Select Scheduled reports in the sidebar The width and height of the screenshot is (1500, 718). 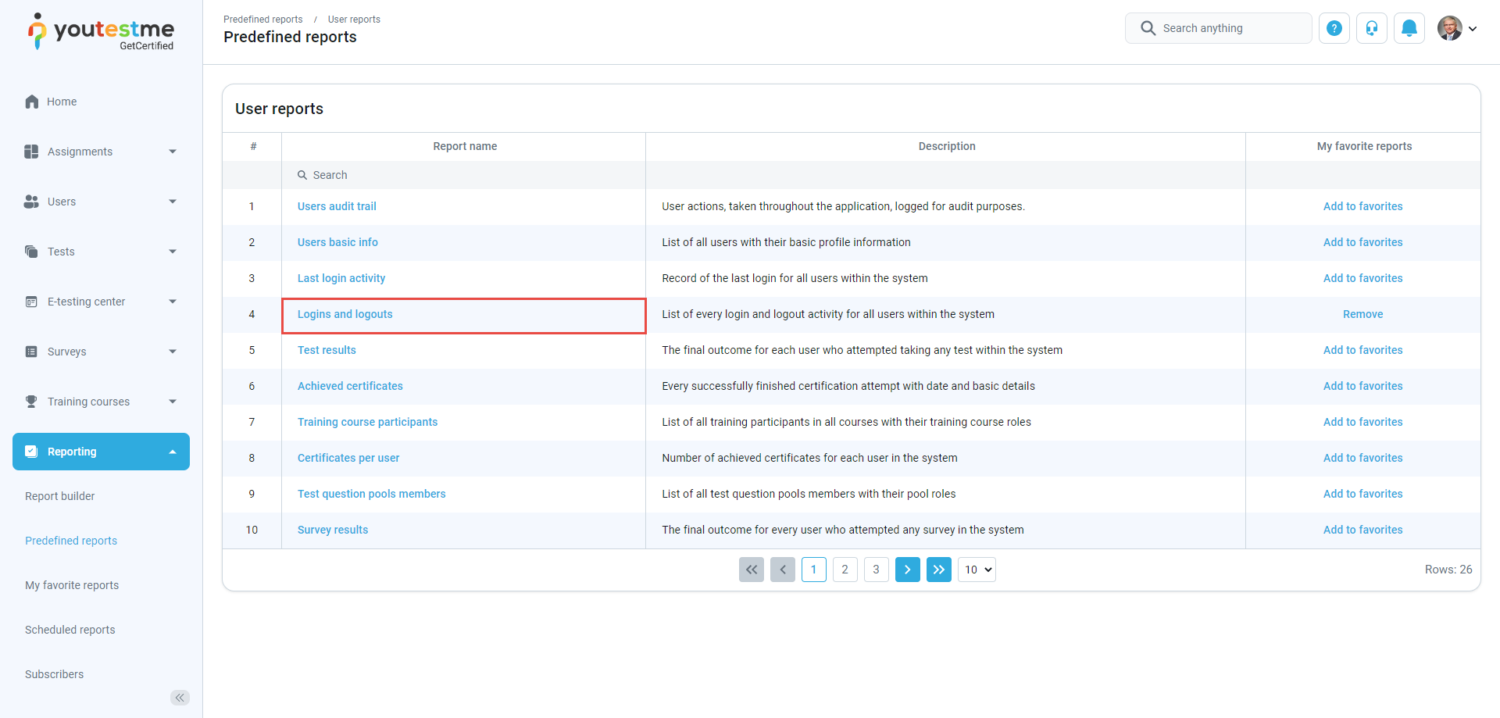[69, 629]
